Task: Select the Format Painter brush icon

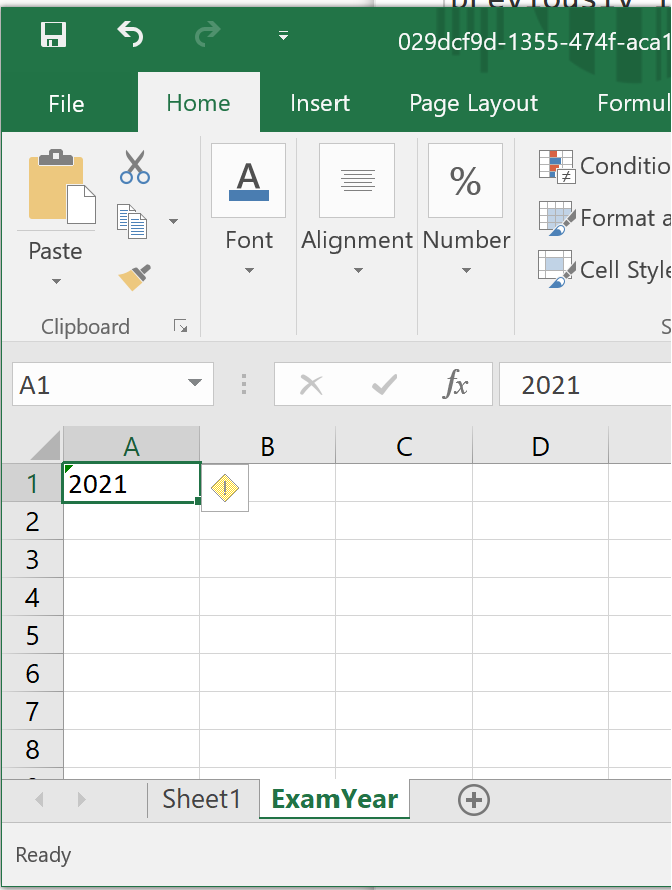Action: pos(134,276)
